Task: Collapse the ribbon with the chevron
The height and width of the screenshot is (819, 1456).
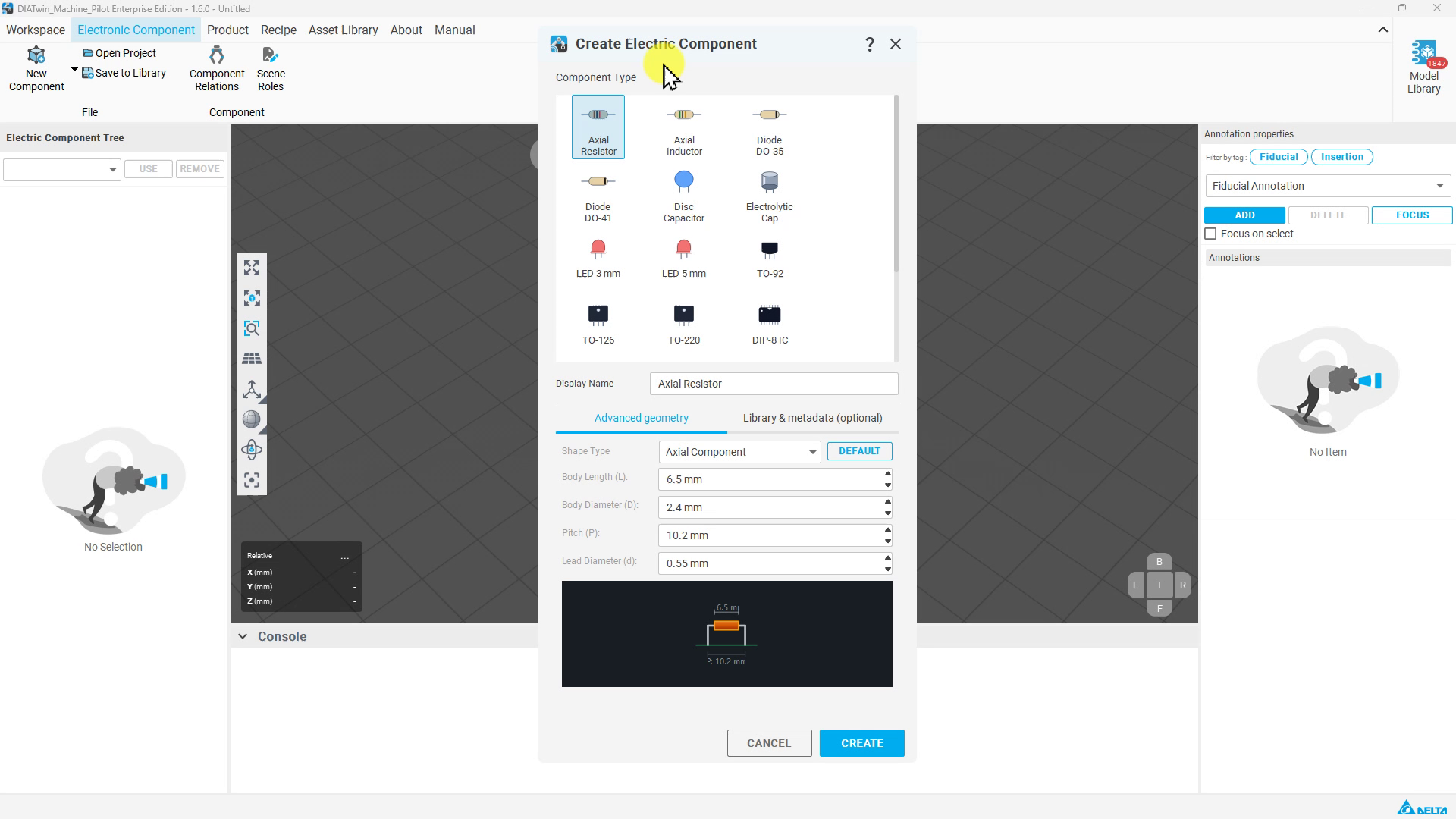Action: point(1383,30)
